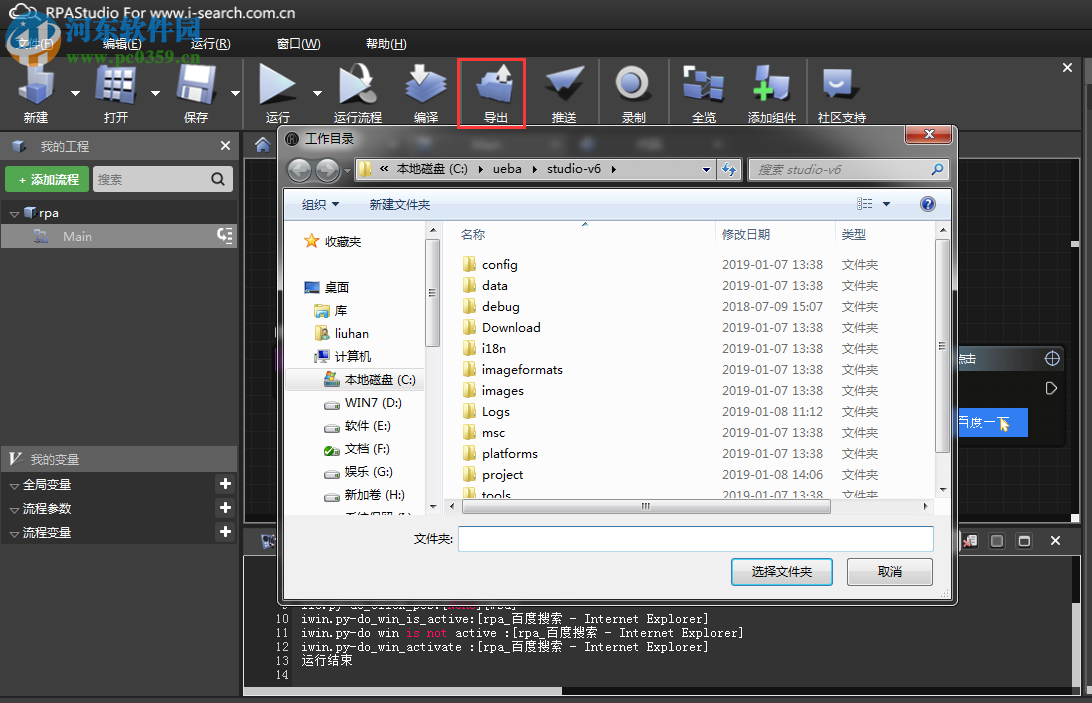Click the search magnifier in project panel
This screenshot has height=703, width=1092.
pos(218,179)
